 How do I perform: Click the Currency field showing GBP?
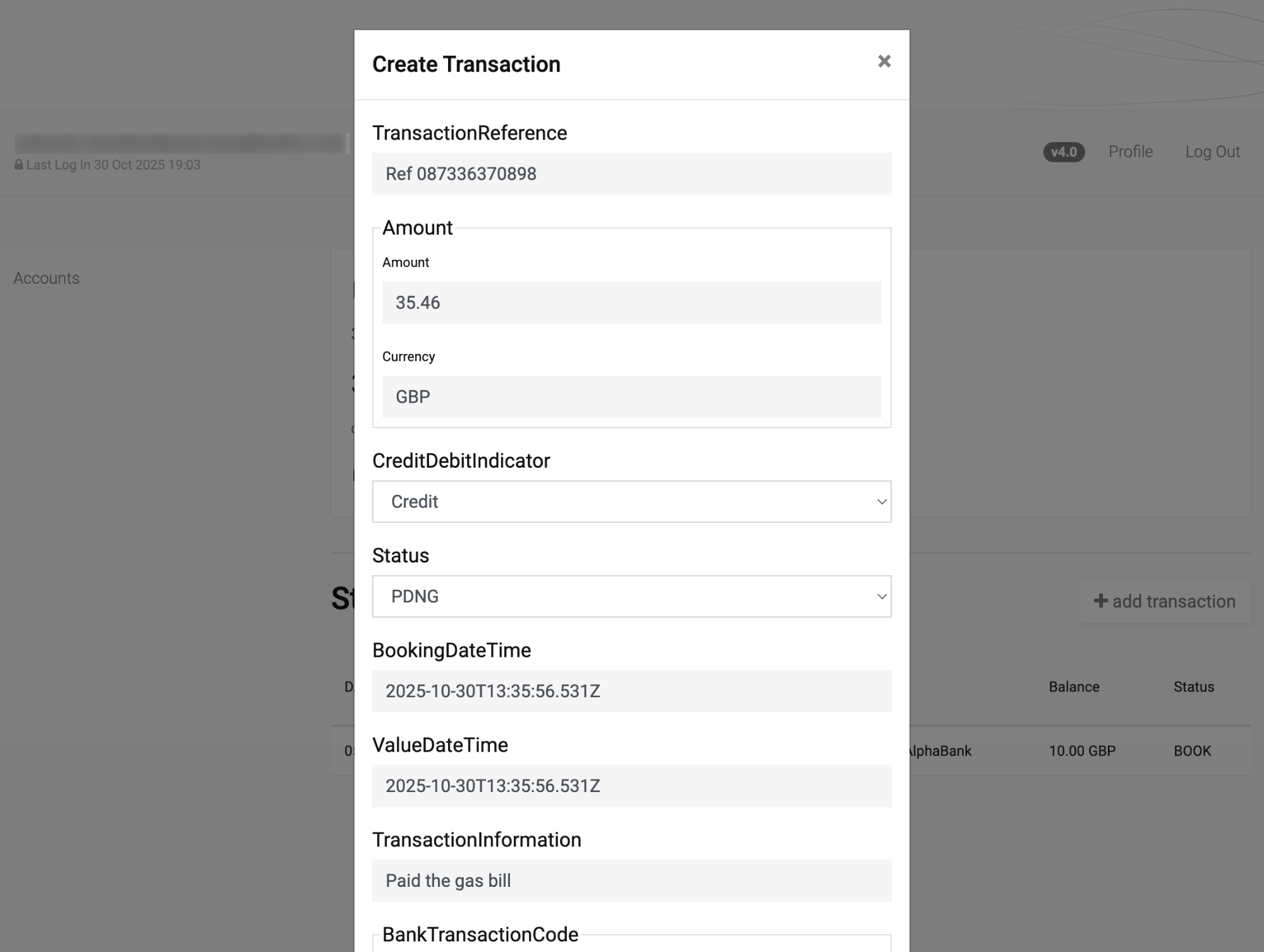pos(631,397)
